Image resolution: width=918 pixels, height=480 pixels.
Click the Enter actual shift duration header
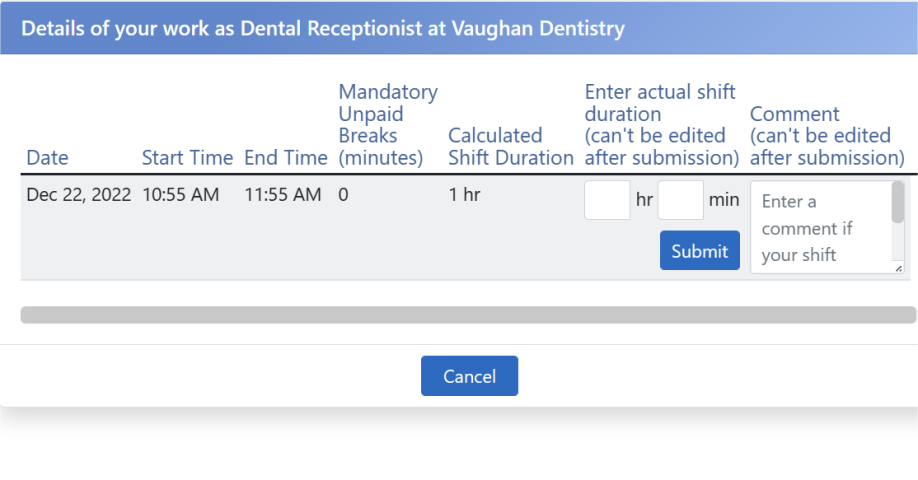click(x=662, y=125)
